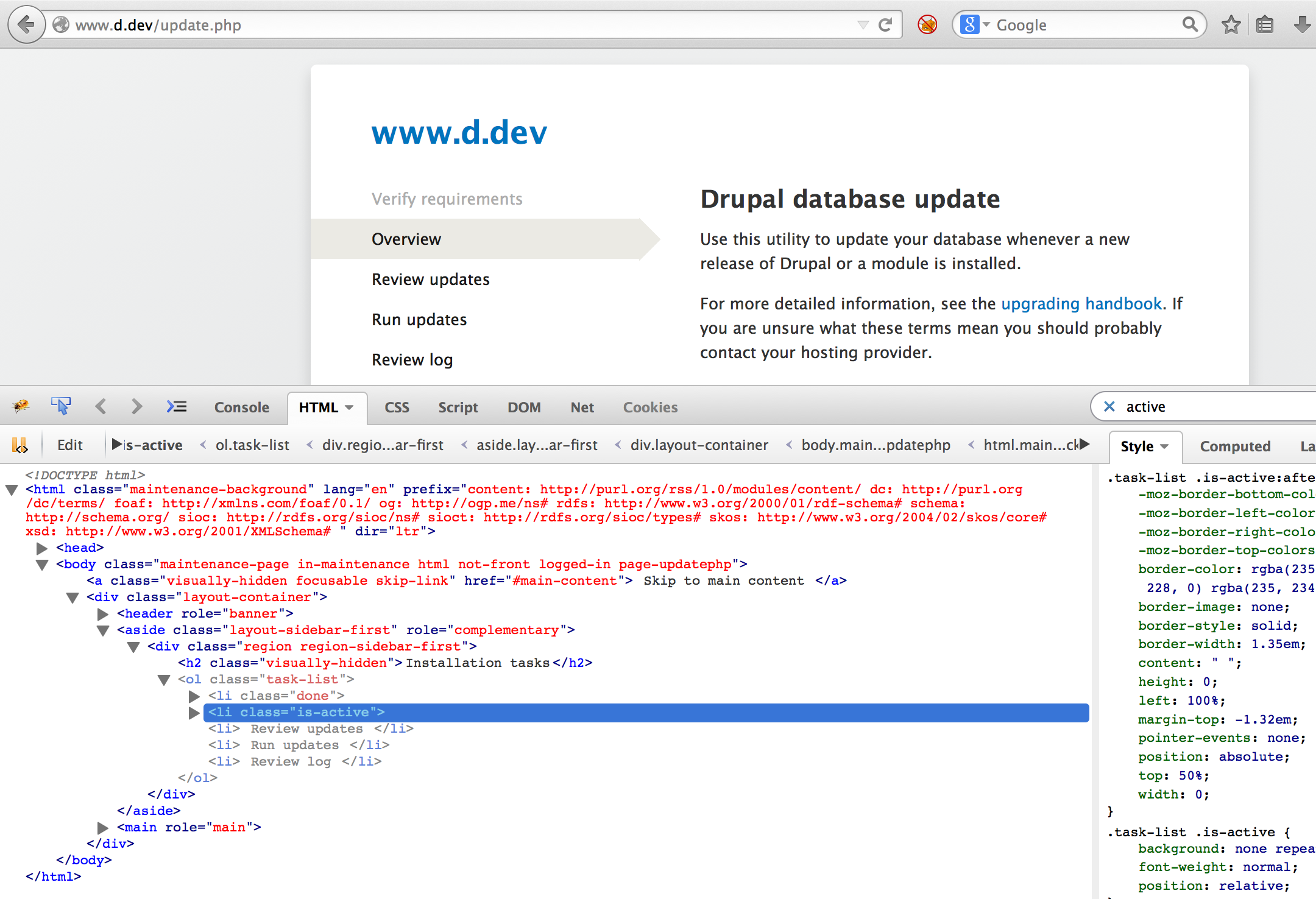Switch to the Computed side panel
Image resolution: width=1316 pixels, height=899 pixels.
1235,446
